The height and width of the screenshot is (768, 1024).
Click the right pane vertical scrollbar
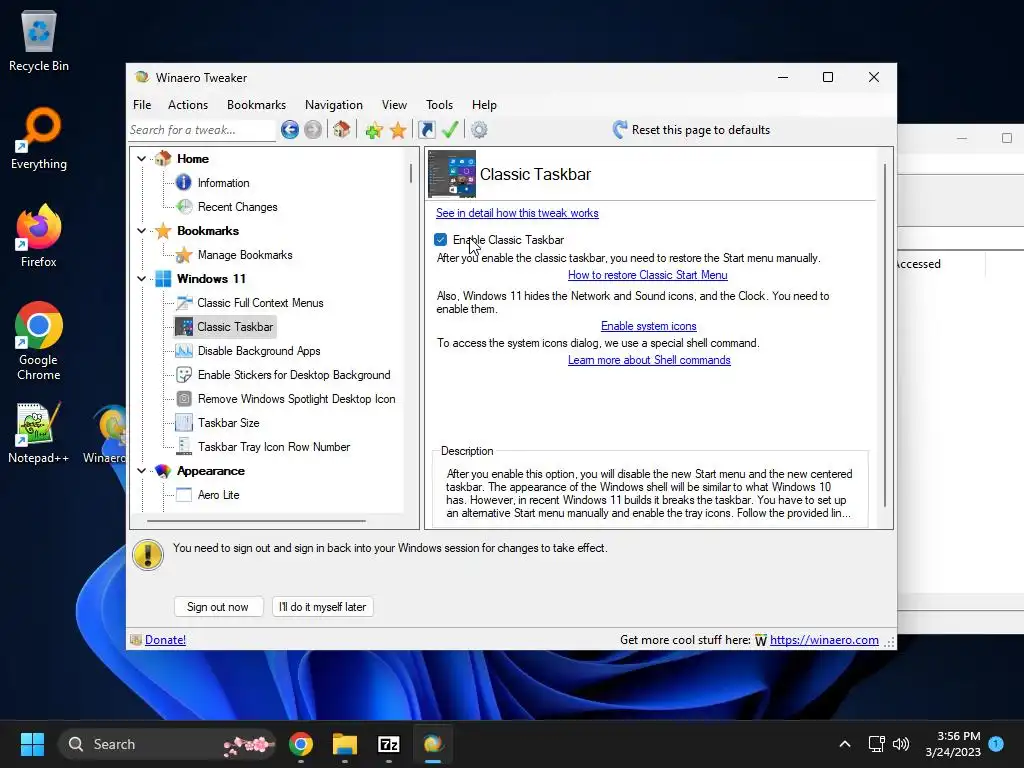coord(885,335)
